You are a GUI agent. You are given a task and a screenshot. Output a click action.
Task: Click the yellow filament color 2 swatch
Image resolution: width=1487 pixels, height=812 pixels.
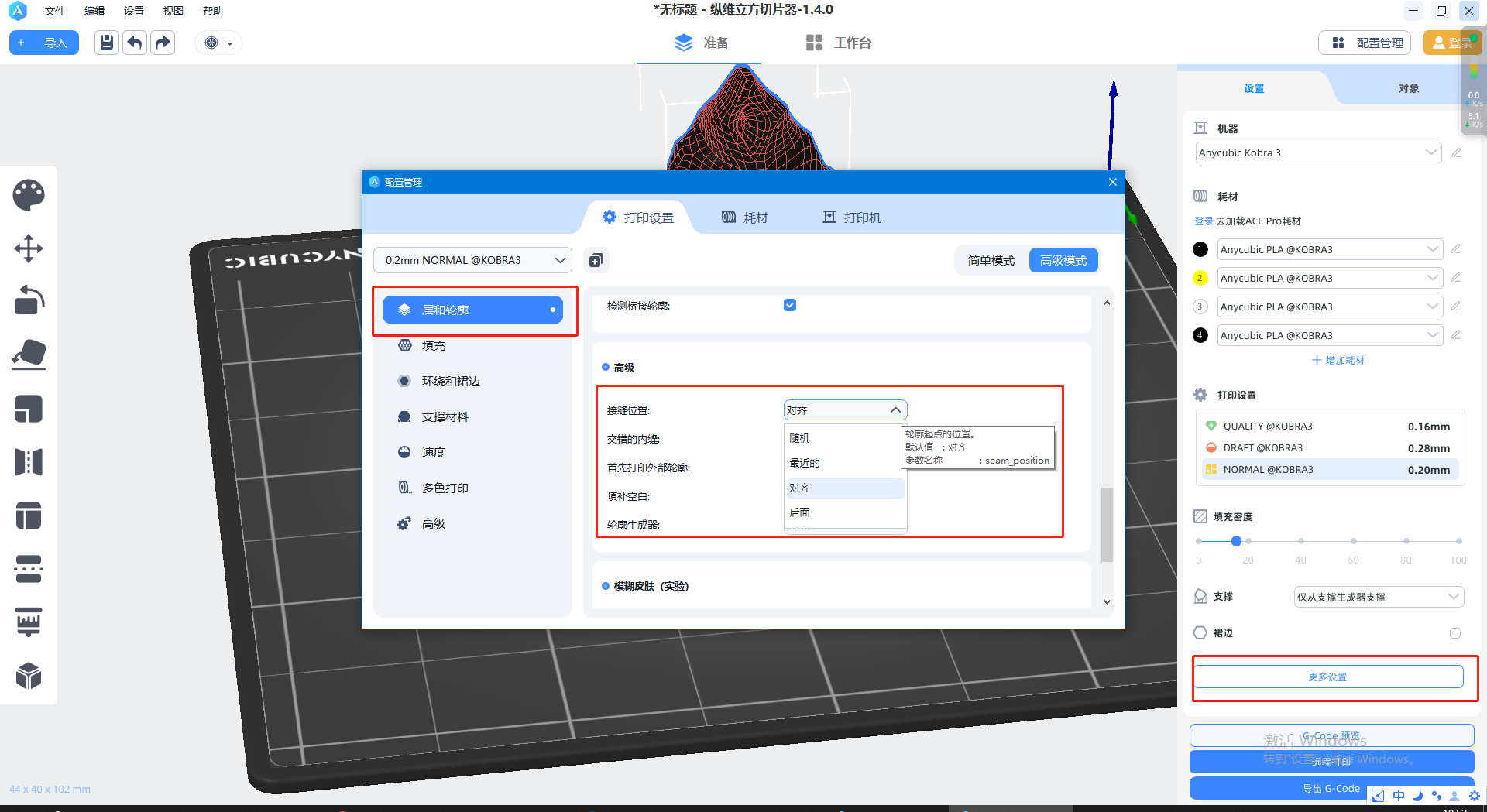1200,278
